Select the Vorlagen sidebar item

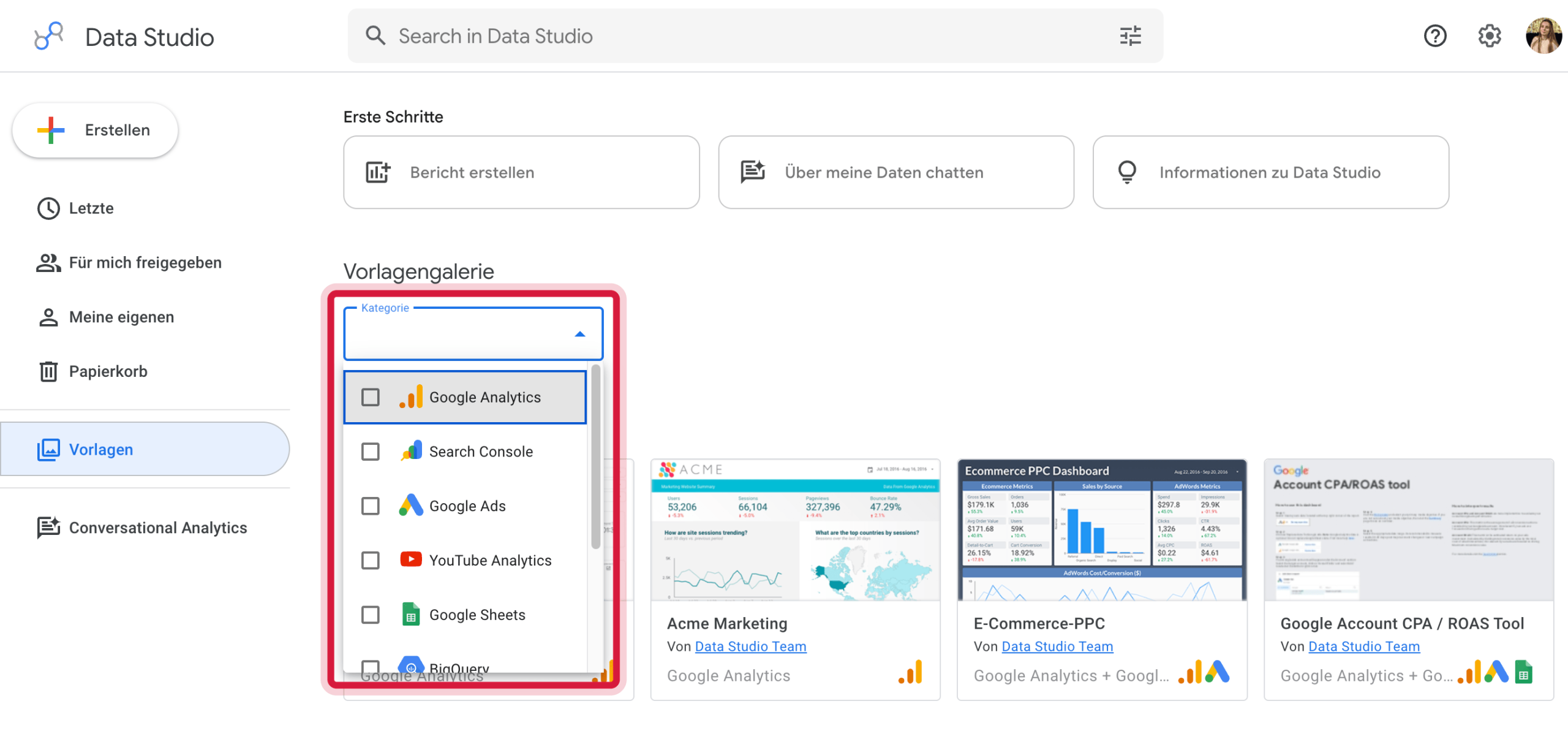(x=145, y=449)
